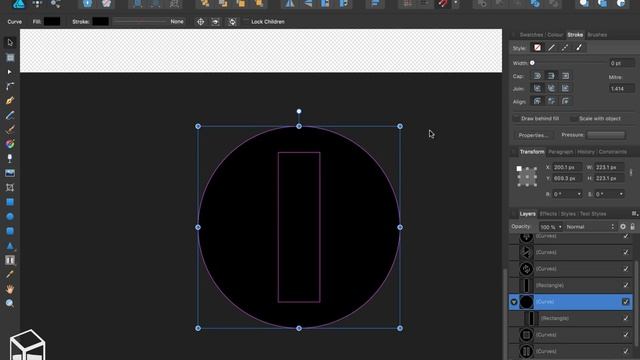Select the Vector Crop tool
Viewport: 640px width, 360px height.
[x=10, y=187]
